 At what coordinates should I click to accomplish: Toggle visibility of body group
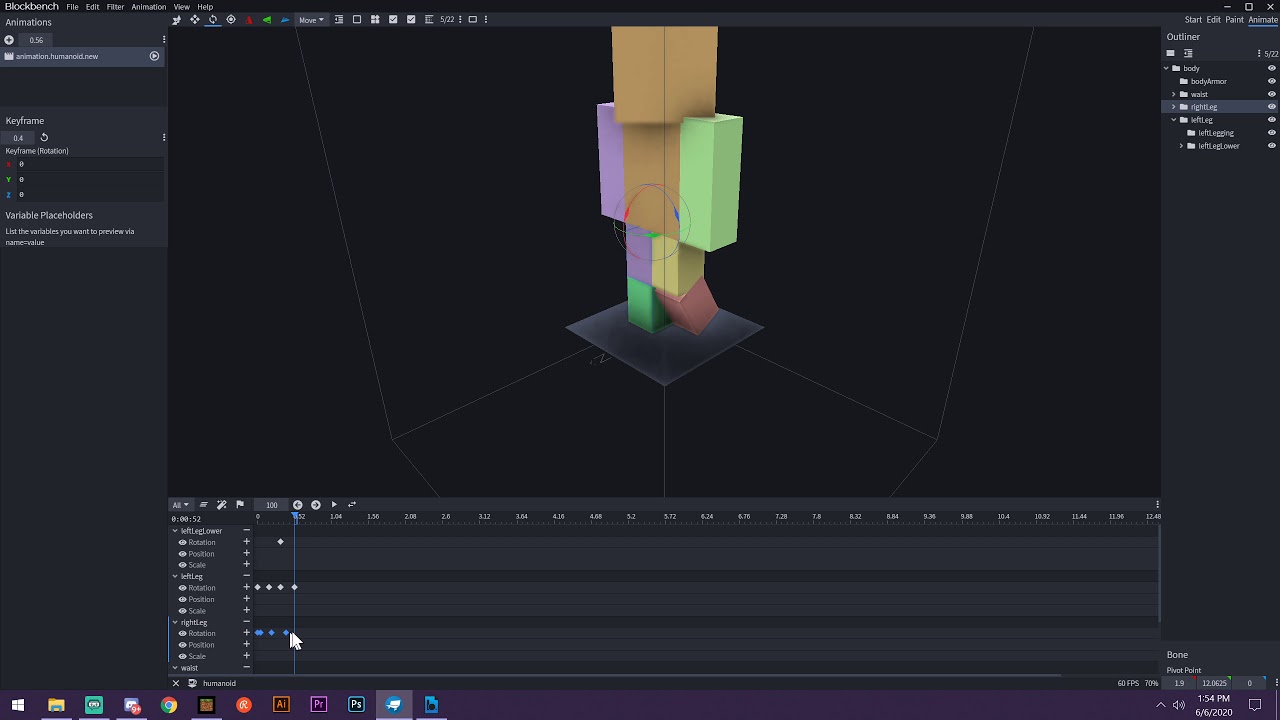click(1272, 69)
